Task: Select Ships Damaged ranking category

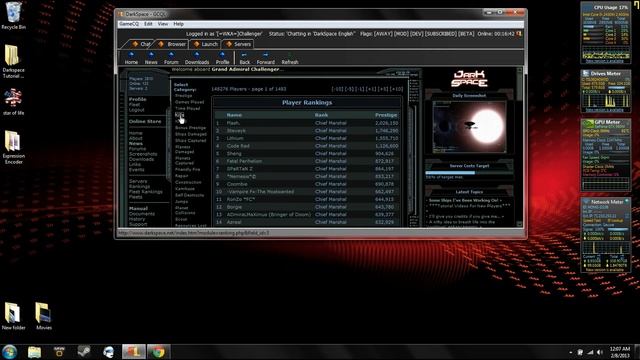Action: coord(191,134)
